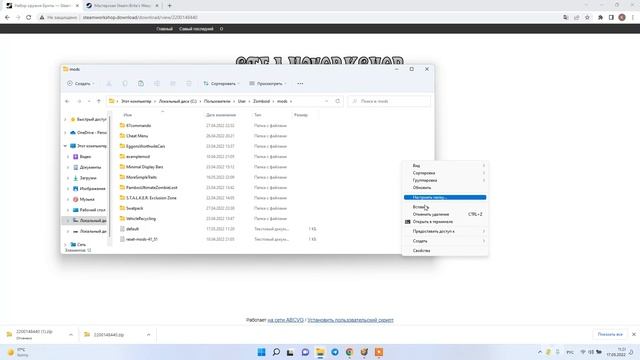Open taskbar Search magnifier icon
The width and height of the screenshot is (640, 360).
click(x=276, y=352)
